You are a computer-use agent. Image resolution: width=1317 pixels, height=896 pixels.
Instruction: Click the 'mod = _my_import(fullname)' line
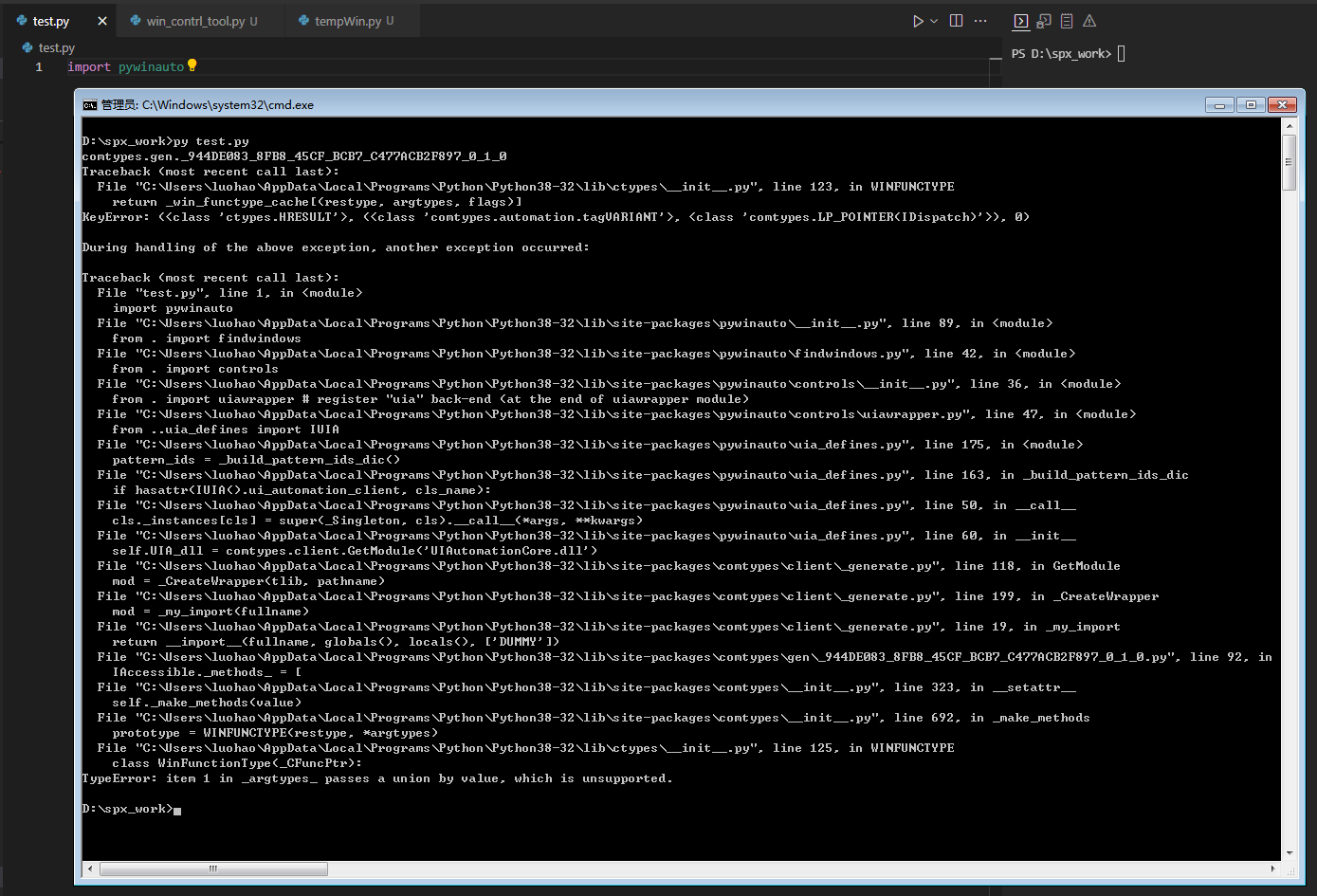[210, 612]
